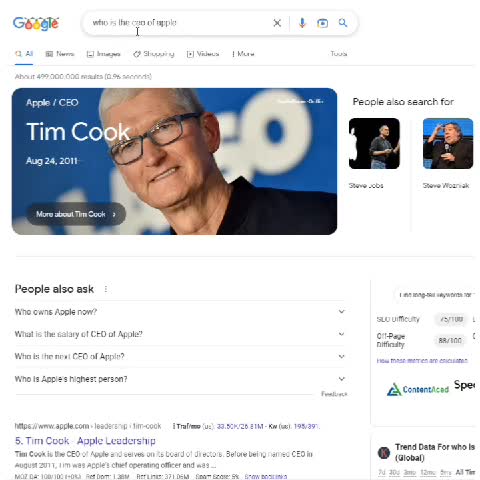
Task: Expand Who is Apple's highest person question
Action: [180, 379]
